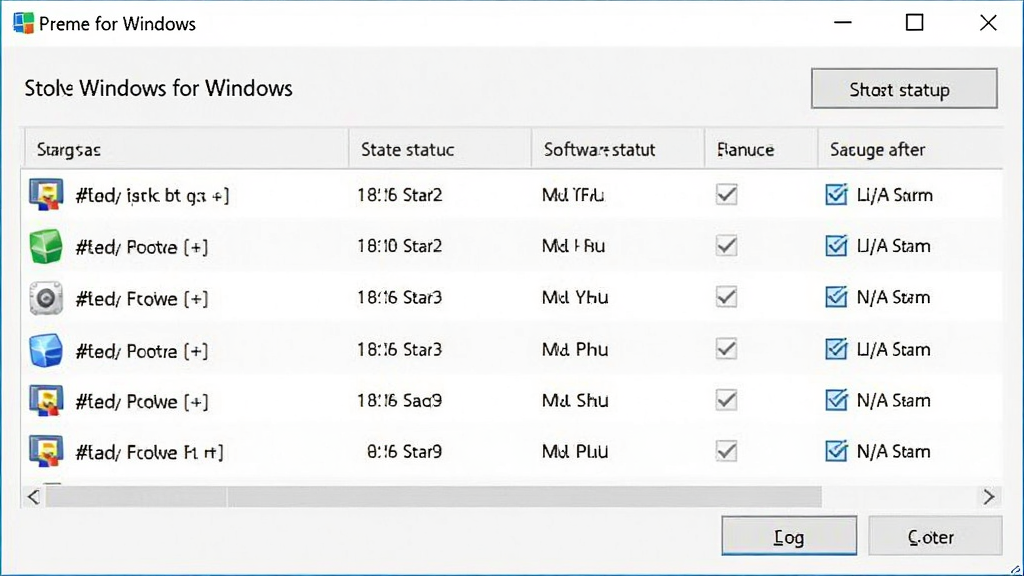Sort by the Sauge after column header

point(910,150)
